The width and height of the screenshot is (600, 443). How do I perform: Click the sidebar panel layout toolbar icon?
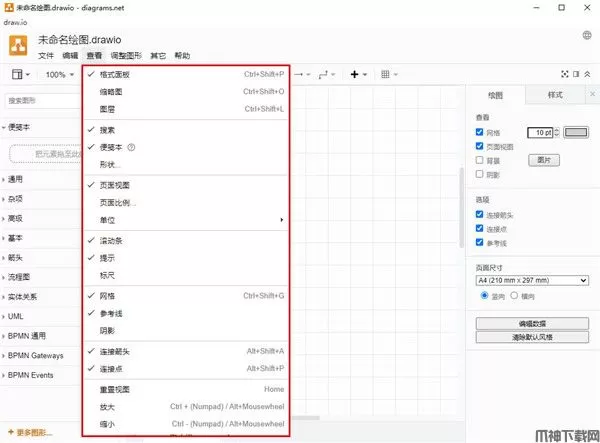(x=20, y=75)
